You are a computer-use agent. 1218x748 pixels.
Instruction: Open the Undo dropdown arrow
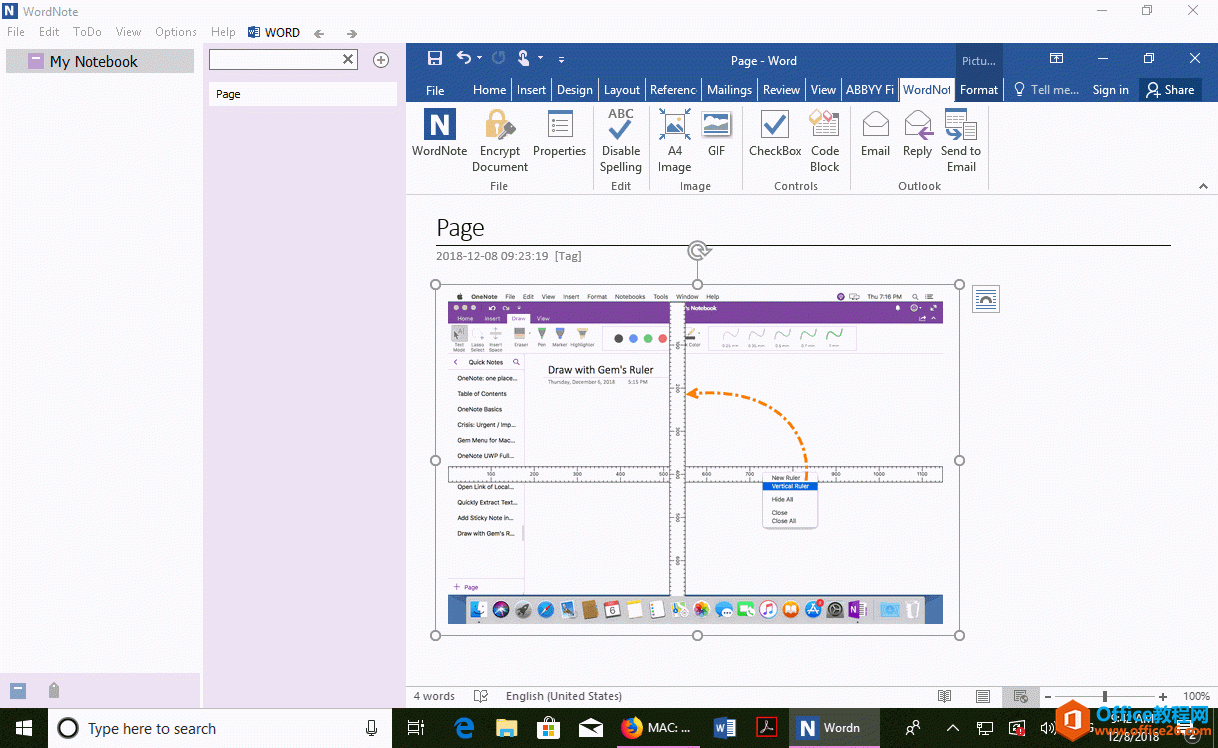[479, 58]
